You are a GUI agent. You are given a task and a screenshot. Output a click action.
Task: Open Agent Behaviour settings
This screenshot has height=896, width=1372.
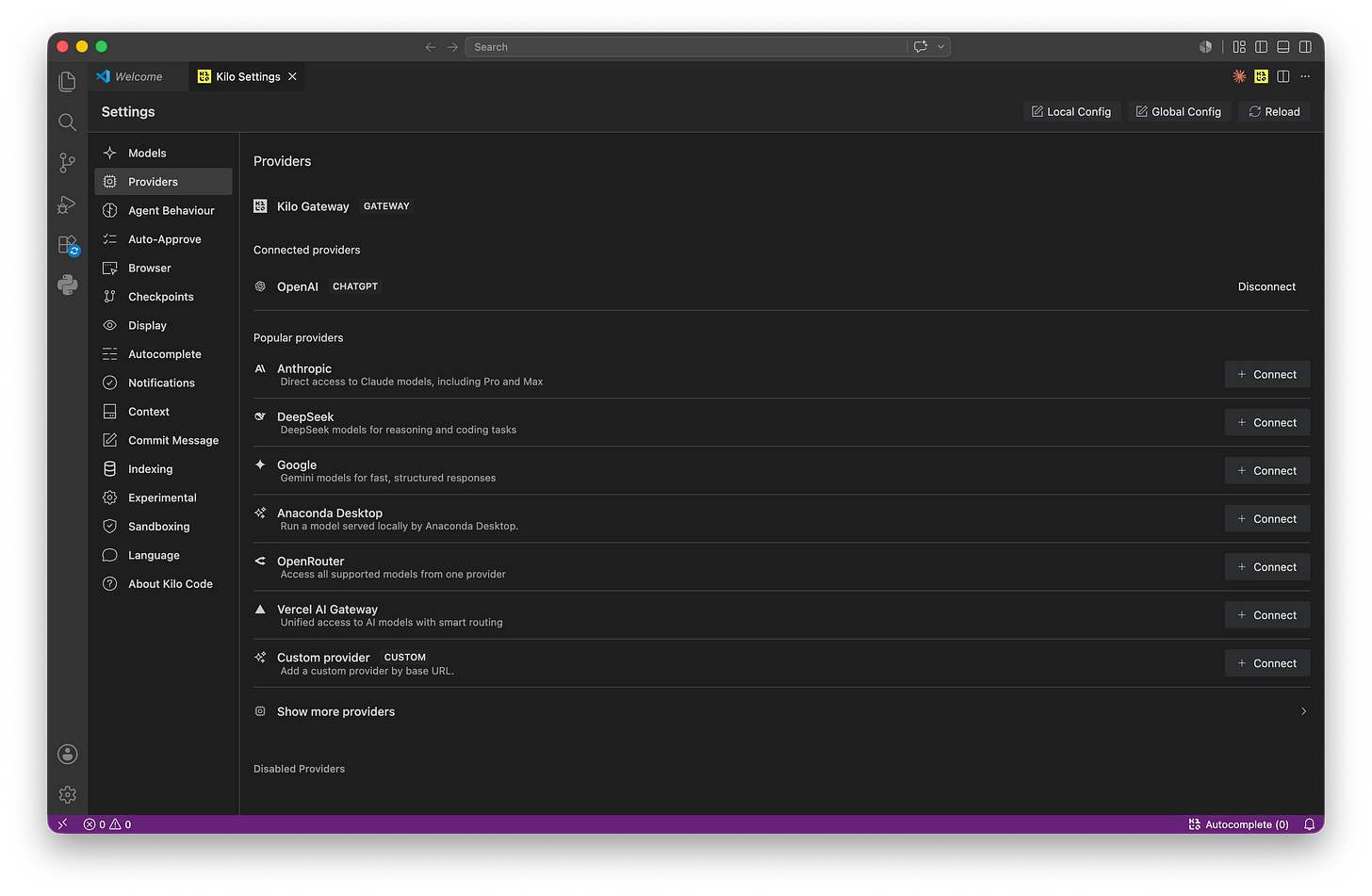pyautogui.click(x=163, y=210)
